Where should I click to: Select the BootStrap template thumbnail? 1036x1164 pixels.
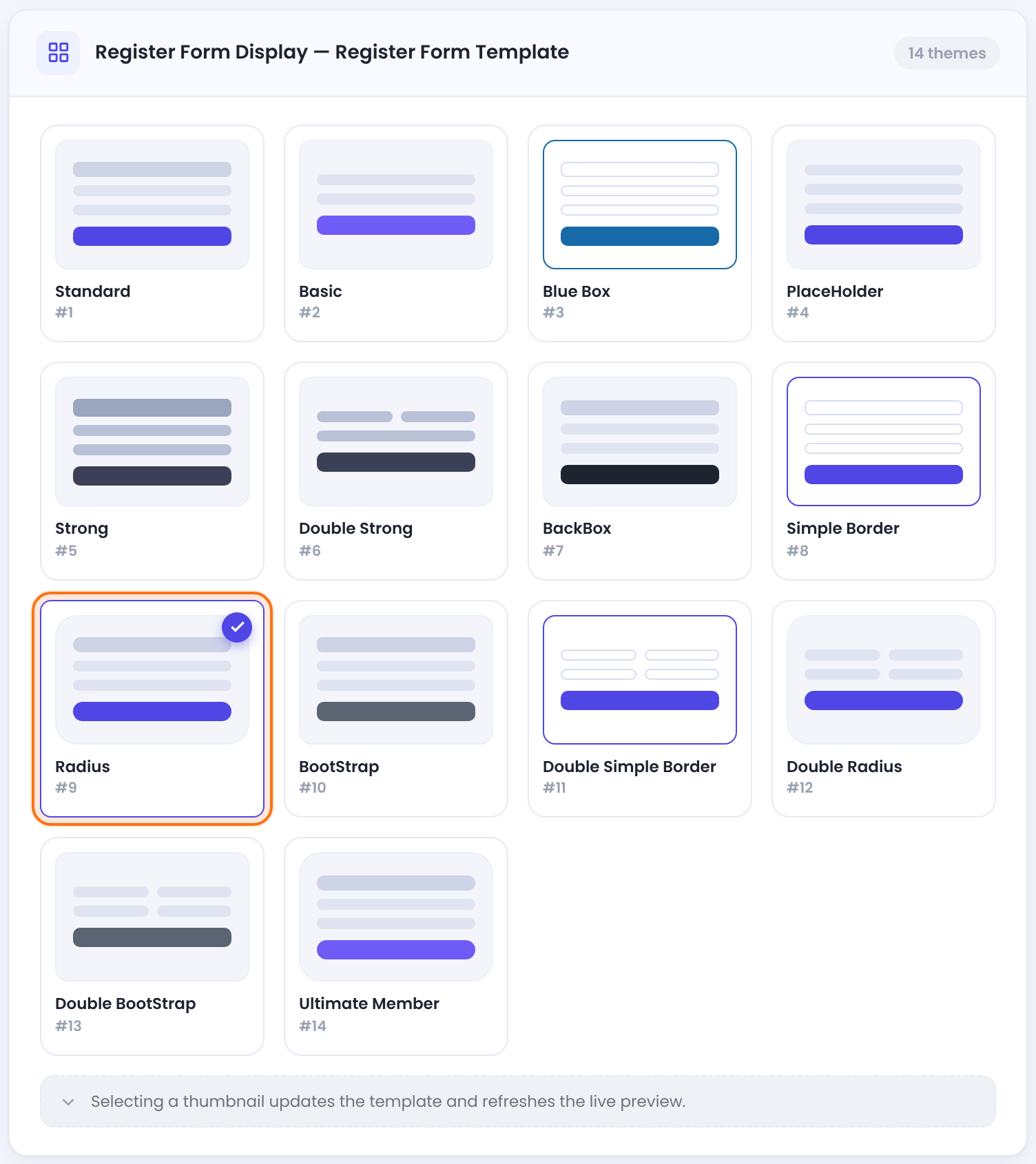(x=396, y=680)
